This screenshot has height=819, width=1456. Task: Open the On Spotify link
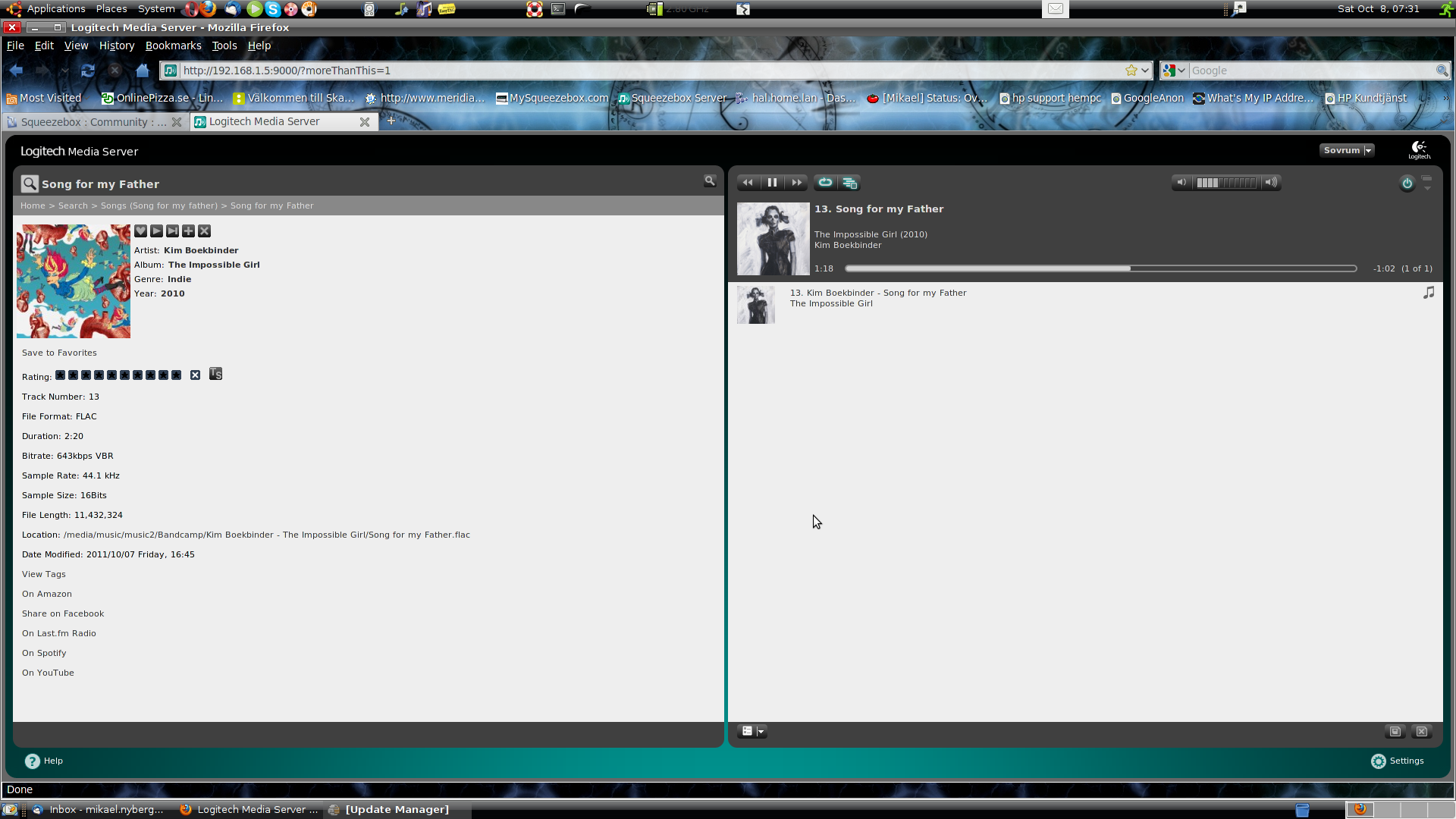pos(44,653)
